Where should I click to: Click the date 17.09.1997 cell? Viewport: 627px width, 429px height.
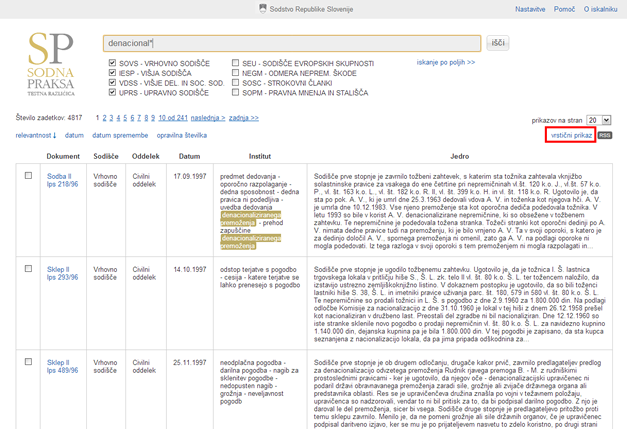tap(190, 176)
